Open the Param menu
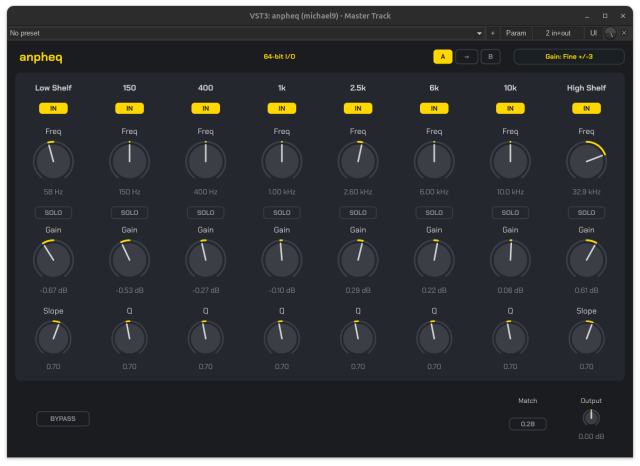Image resolution: width=640 pixels, height=466 pixels. click(x=516, y=33)
